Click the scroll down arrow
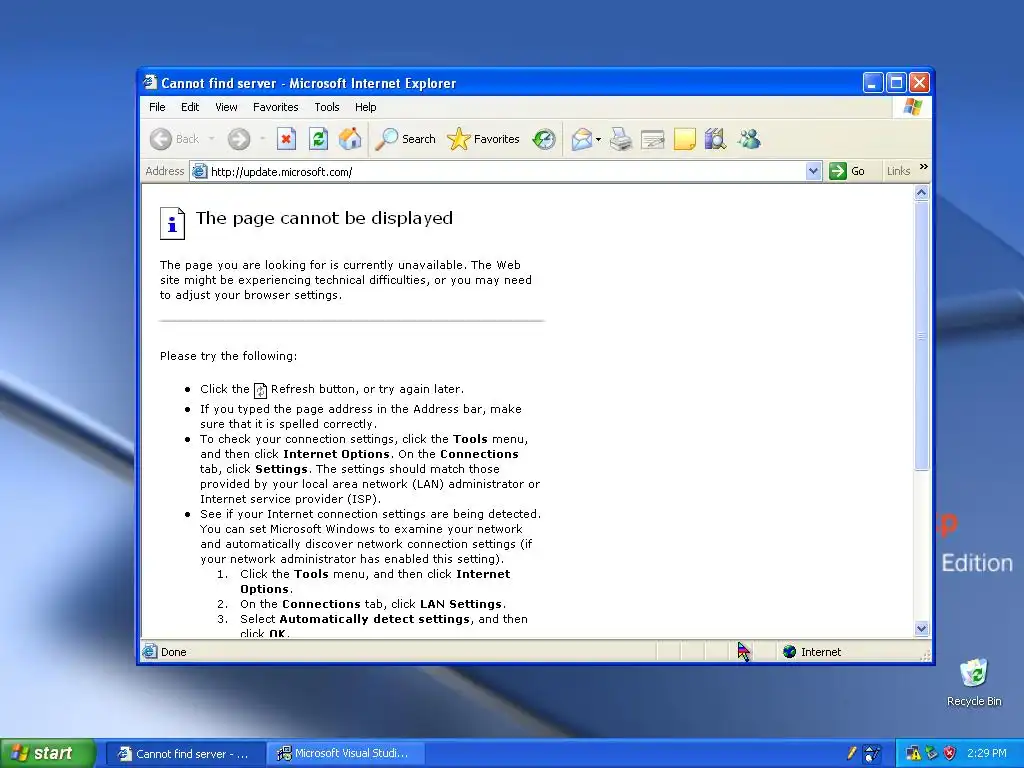The width and height of the screenshot is (1024, 768). point(921,629)
